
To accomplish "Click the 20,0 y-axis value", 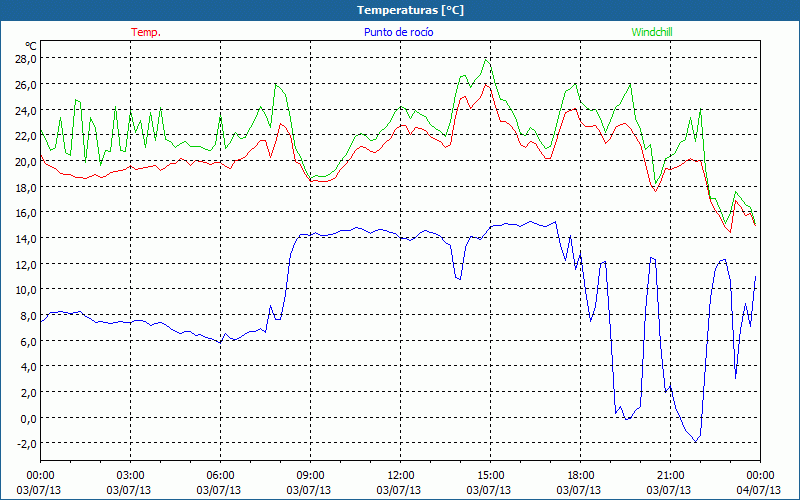I will tap(26, 162).
